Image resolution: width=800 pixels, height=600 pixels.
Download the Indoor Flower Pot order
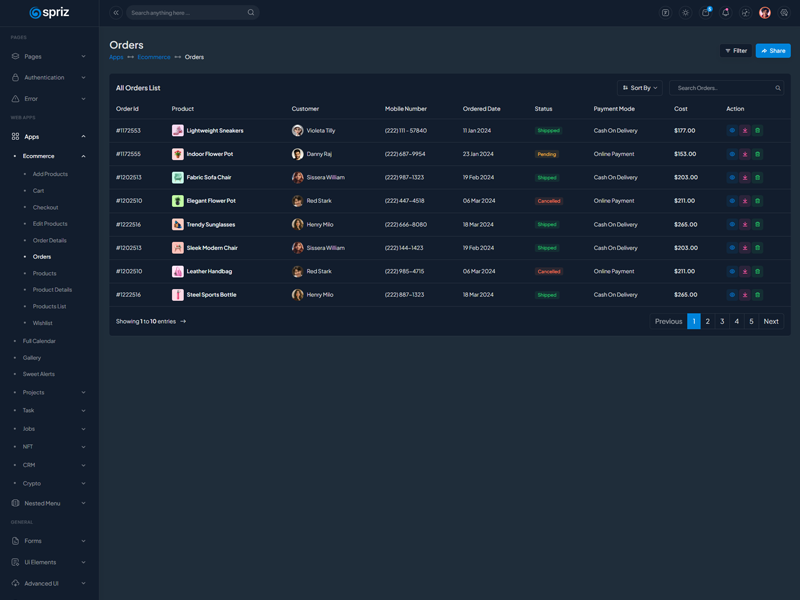745,154
